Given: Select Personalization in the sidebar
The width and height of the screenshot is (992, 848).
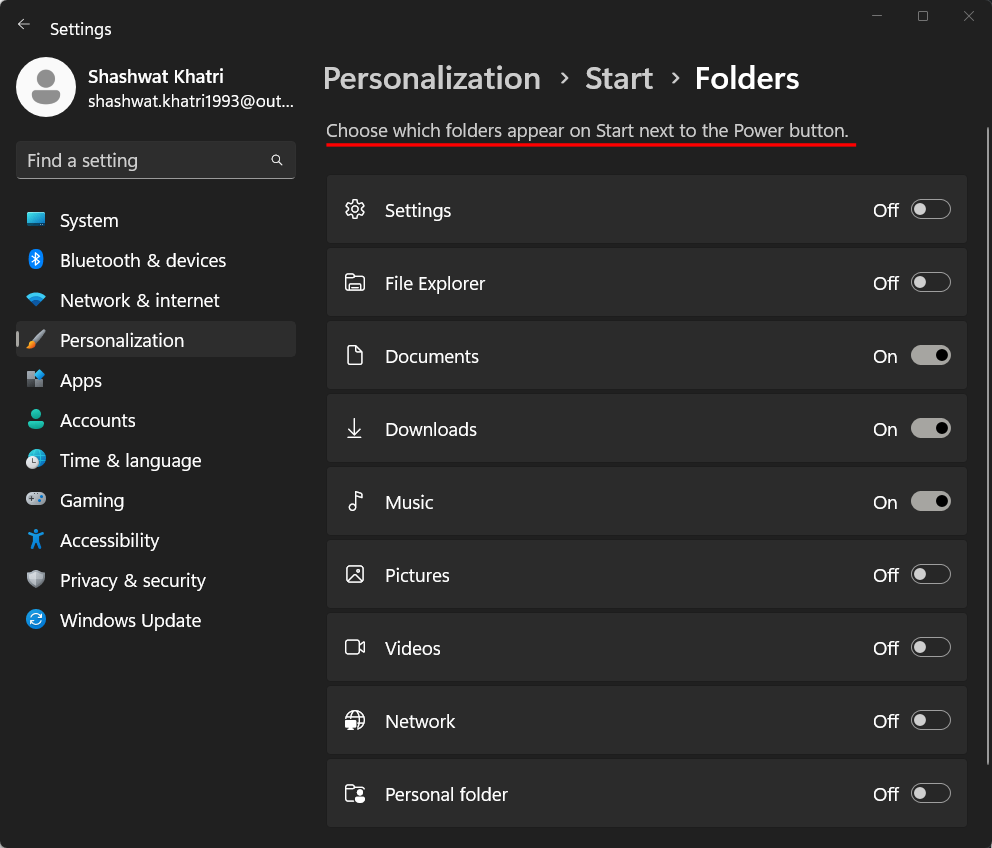Looking at the screenshot, I should pos(123,339).
